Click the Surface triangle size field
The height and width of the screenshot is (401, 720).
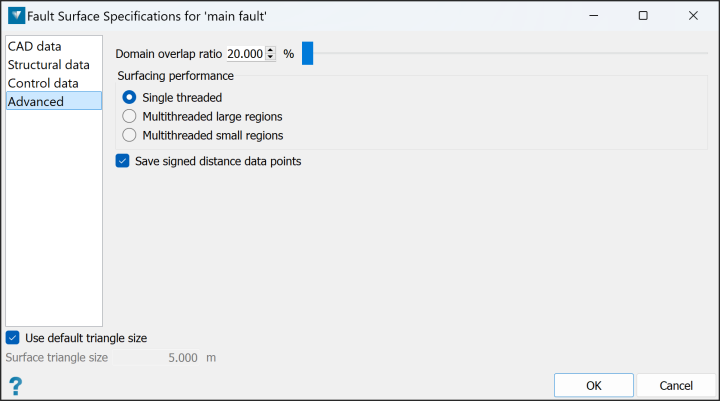tap(156, 357)
